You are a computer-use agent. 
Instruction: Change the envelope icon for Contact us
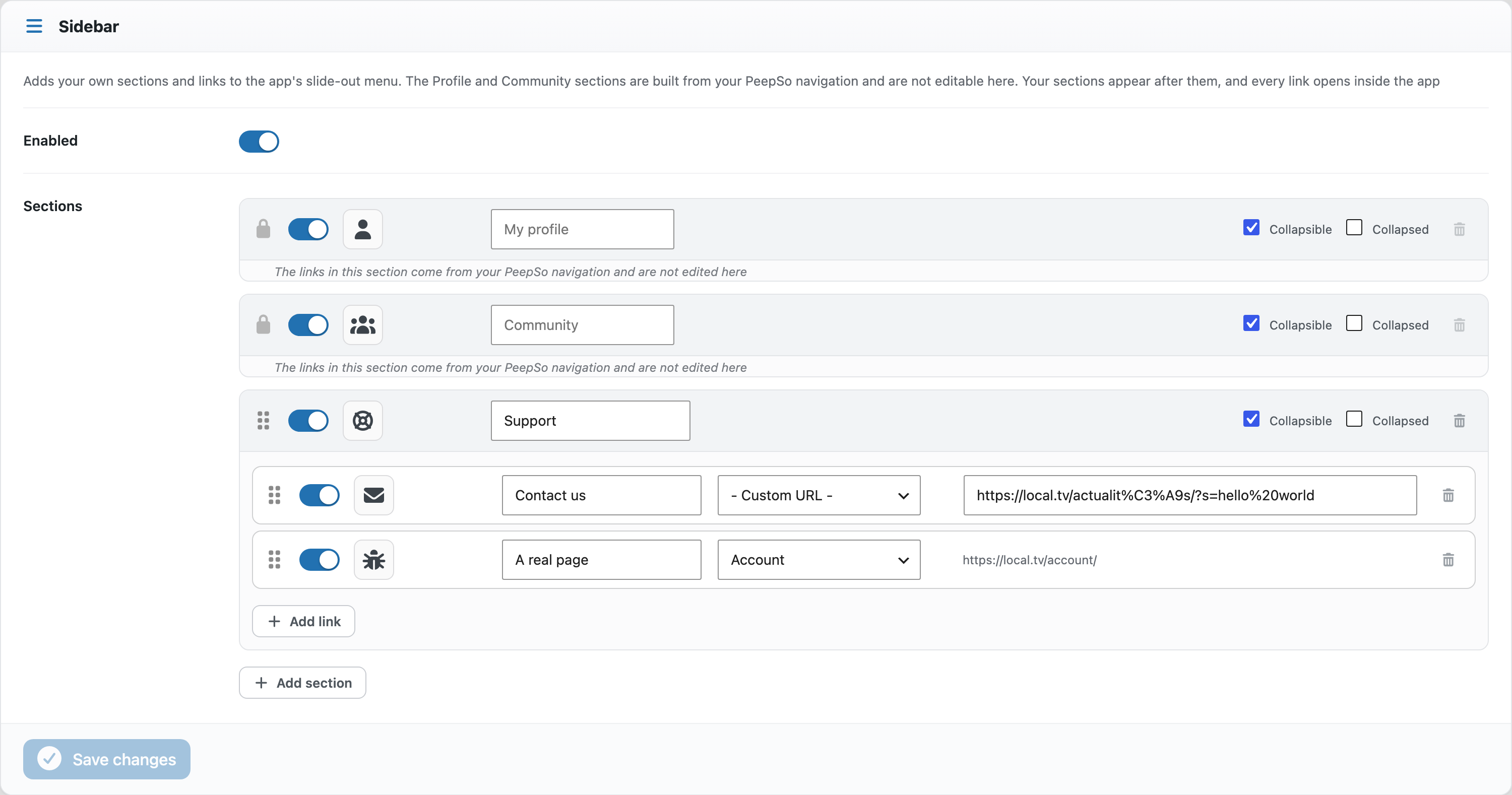pos(374,495)
